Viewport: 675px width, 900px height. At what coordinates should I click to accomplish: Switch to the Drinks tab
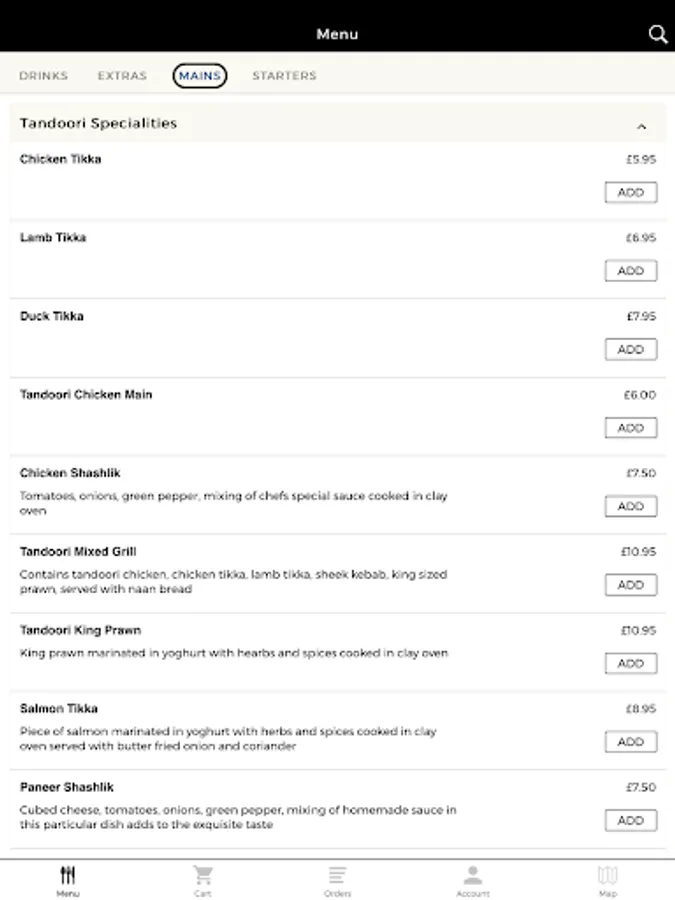44,76
